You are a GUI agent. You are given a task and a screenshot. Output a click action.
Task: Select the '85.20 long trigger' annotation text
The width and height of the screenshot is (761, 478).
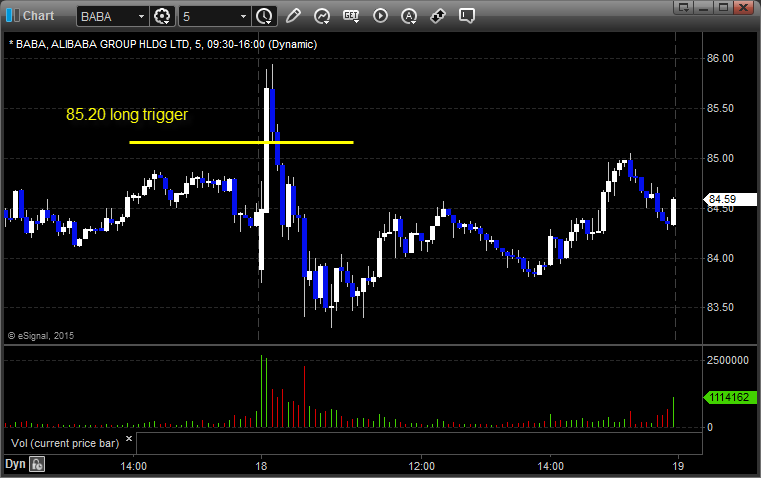[127, 115]
